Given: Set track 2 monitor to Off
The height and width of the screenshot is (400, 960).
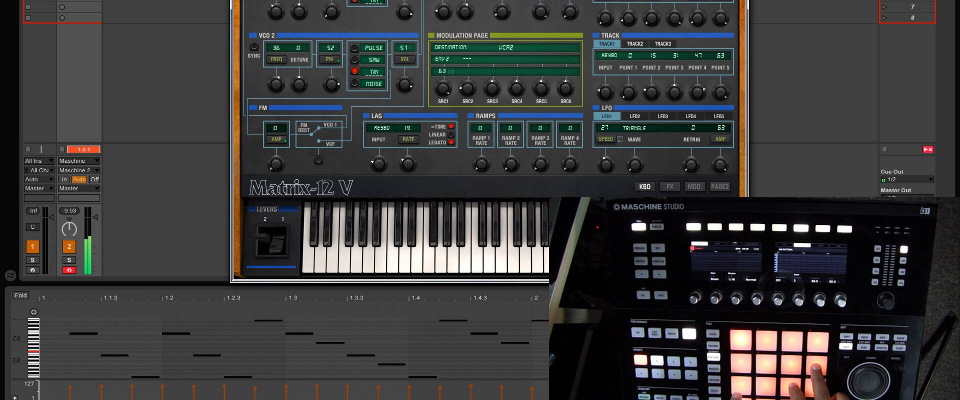Looking at the screenshot, I should [94, 179].
